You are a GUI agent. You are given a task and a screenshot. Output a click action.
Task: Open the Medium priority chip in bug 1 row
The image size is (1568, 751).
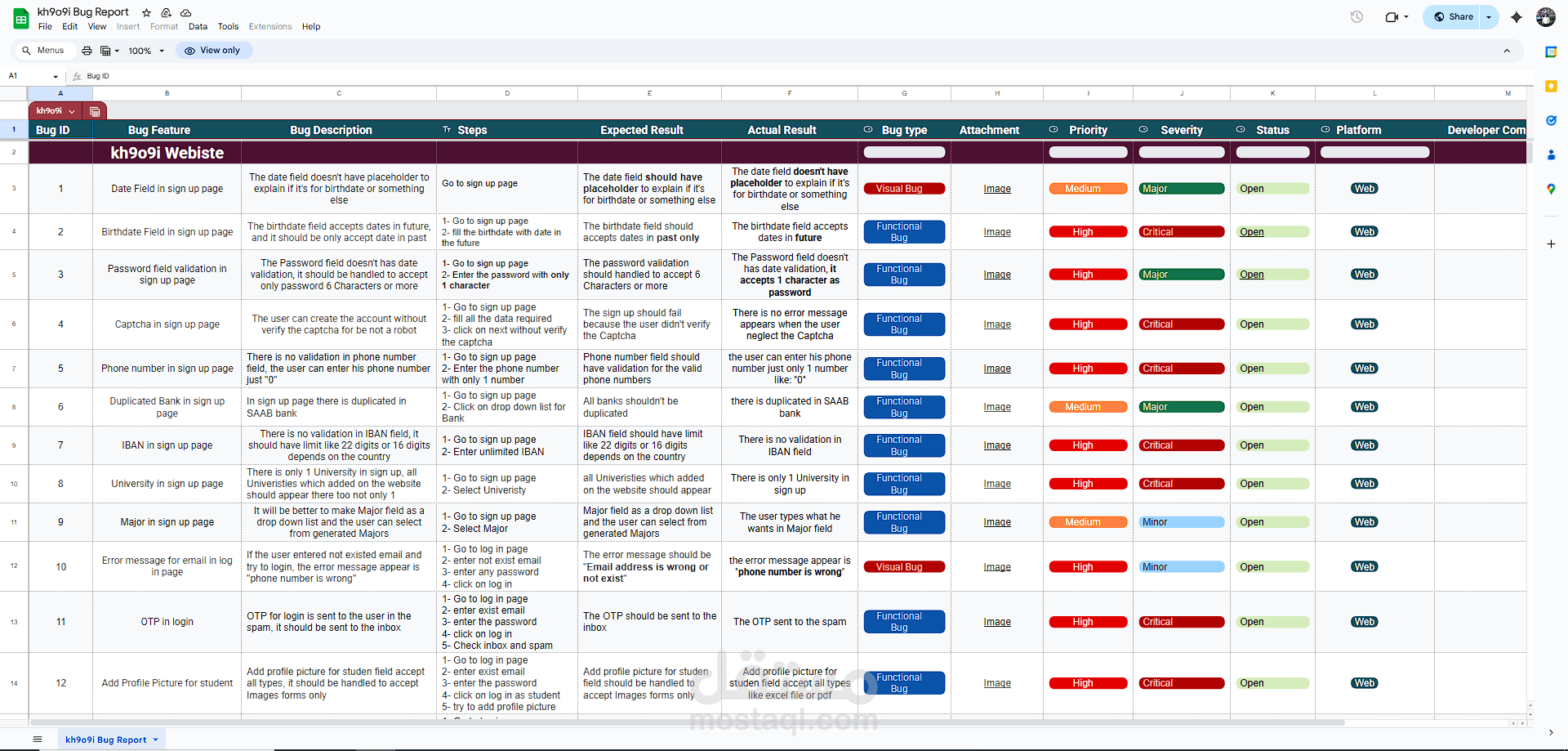(x=1088, y=189)
